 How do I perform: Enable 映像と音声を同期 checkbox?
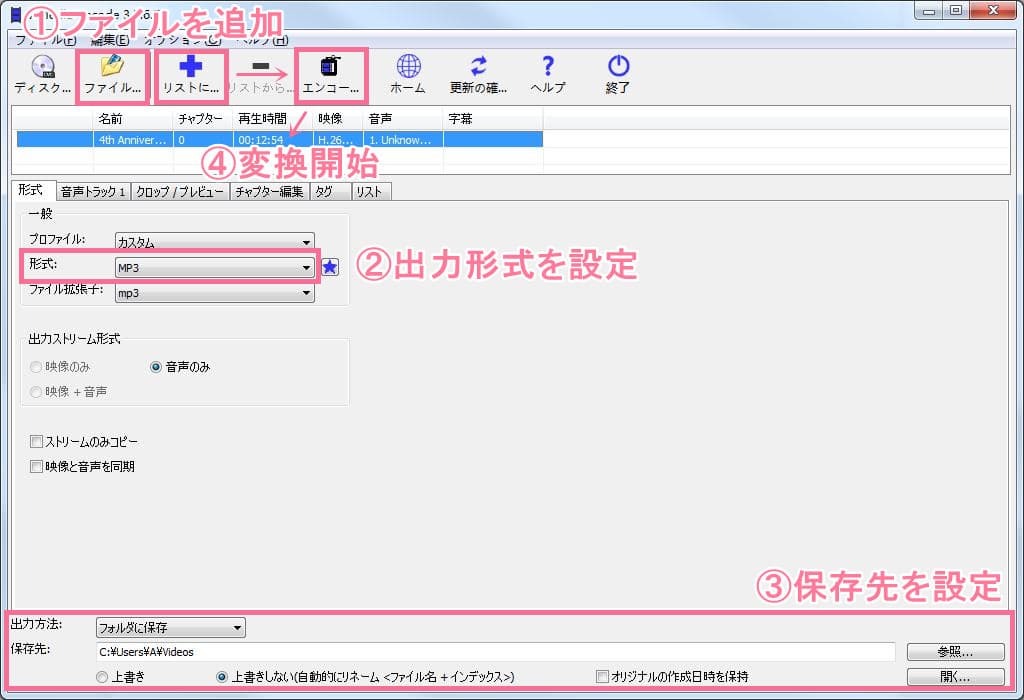(37, 467)
